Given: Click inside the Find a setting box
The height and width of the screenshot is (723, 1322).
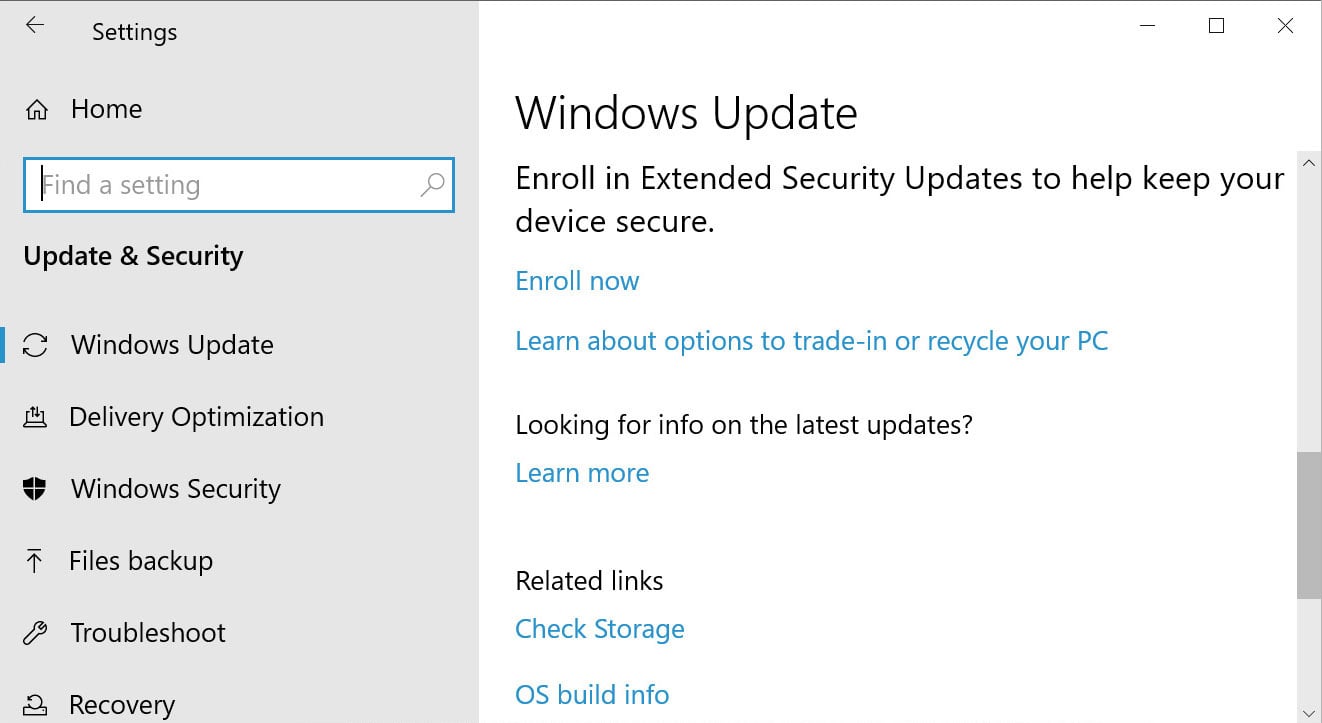Looking at the screenshot, I should click(x=200, y=185).
